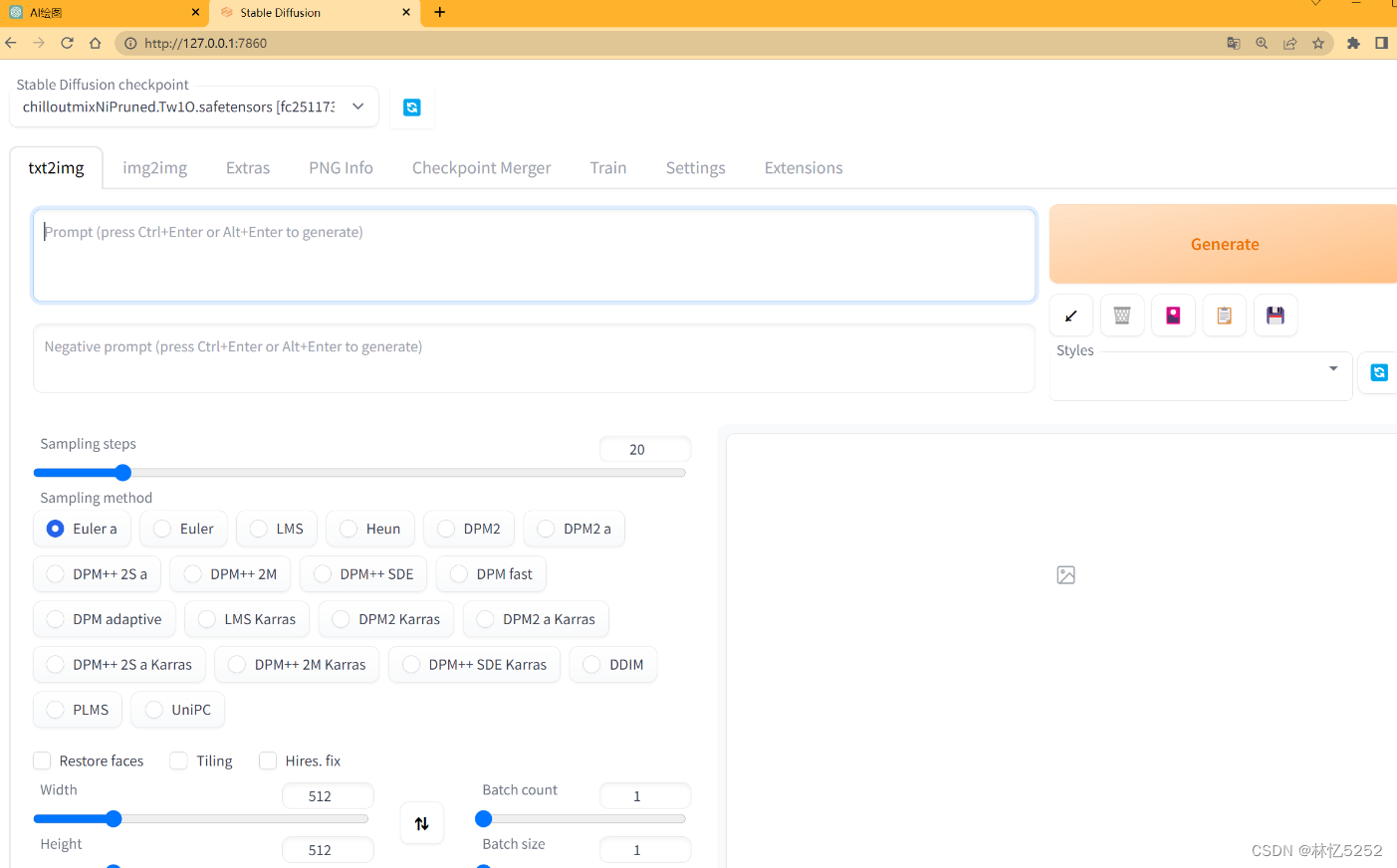Select the Euler sampling method
The width and height of the screenshot is (1397, 868).
(183, 529)
